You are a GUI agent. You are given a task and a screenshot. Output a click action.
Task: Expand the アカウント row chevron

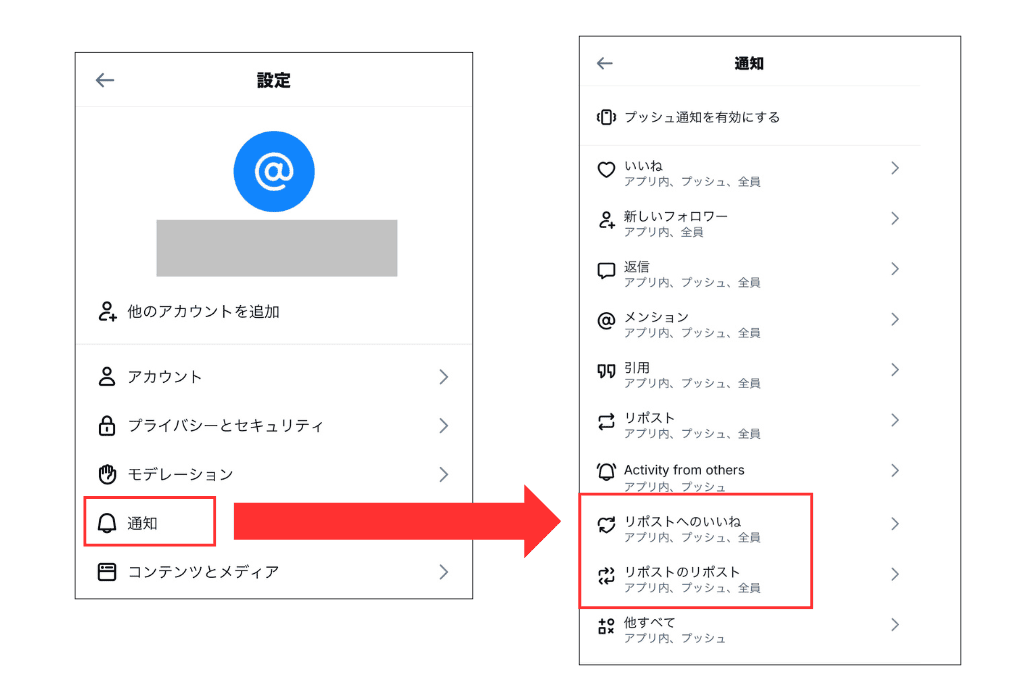click(x=444, y=377)
